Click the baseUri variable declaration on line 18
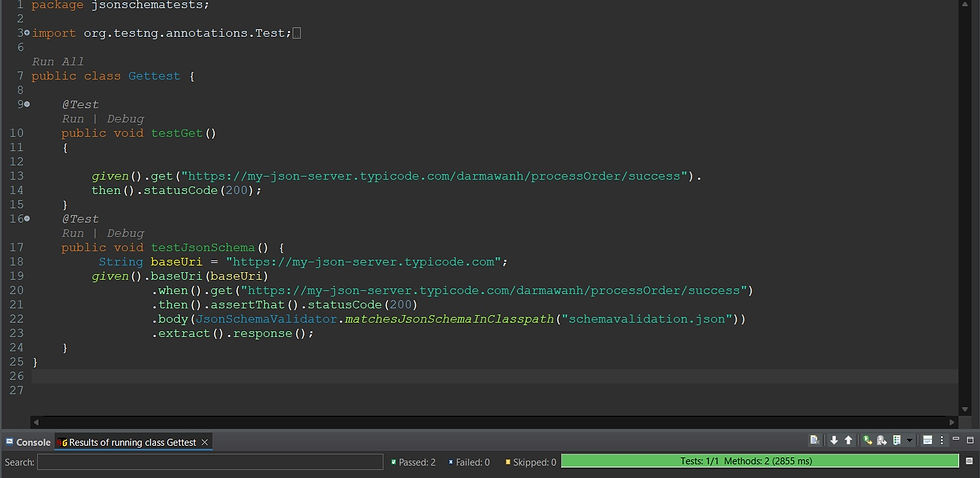The height and width of the screenshot is (478, 980). pyautogui.click(x=176, y=262)
